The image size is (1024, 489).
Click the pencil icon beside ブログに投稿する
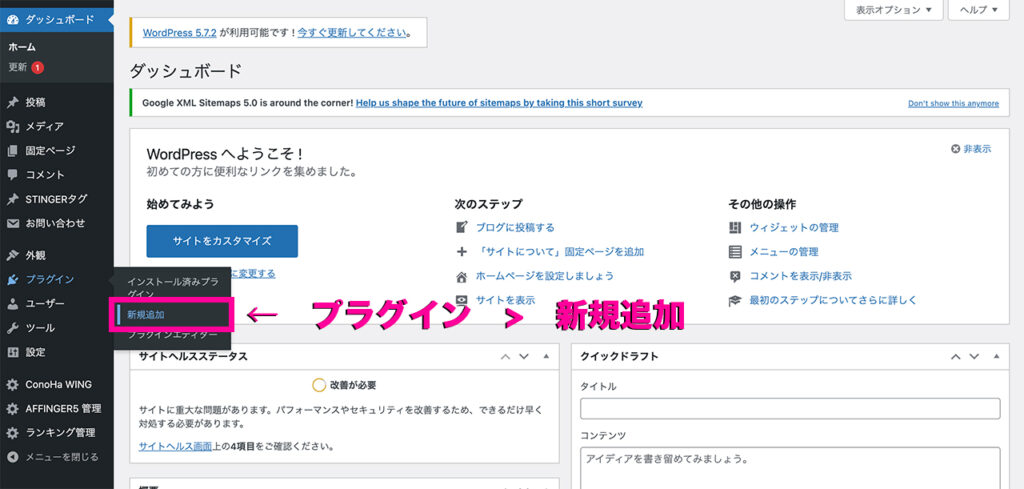coord(462,227)
